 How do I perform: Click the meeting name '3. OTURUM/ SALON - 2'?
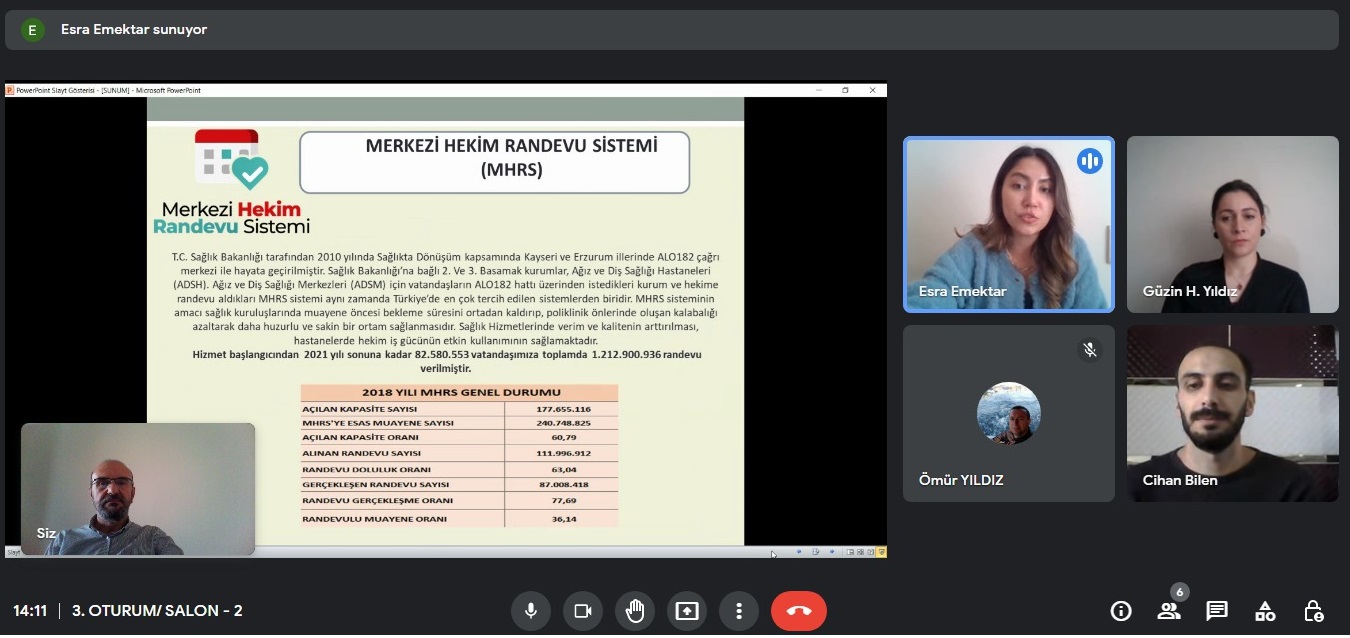pyautogui.click(x=157, y=611)
